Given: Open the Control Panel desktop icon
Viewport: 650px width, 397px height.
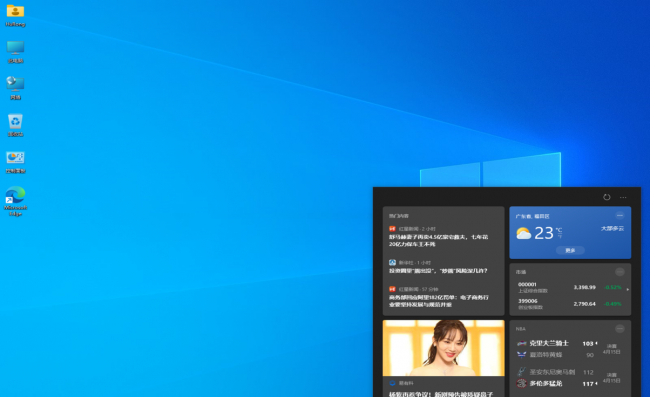Looking at the screenshot, I should pos(15,162).
